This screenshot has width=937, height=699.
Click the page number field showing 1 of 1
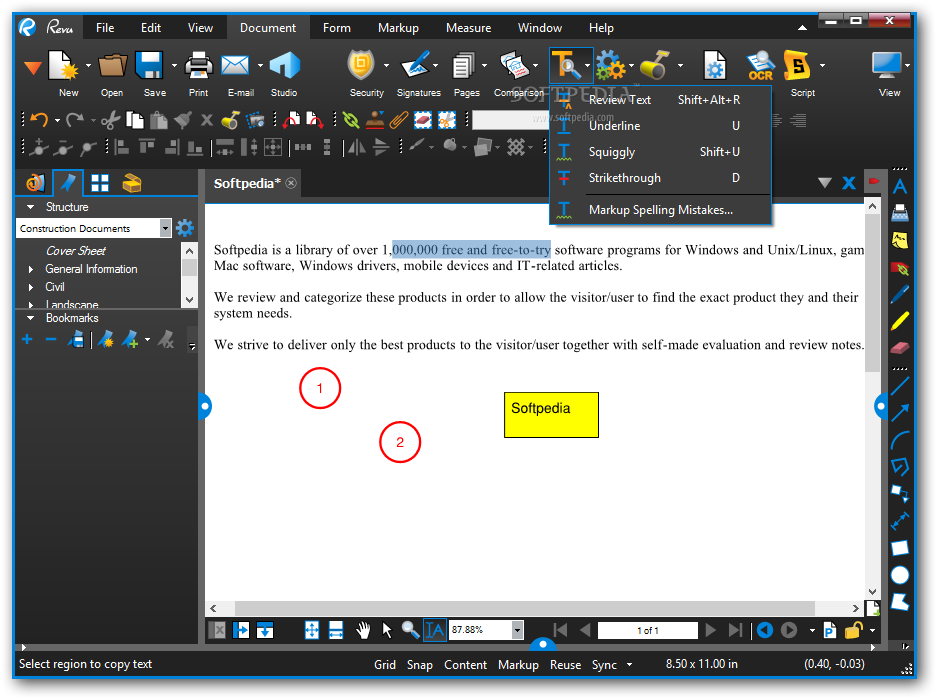648,630
